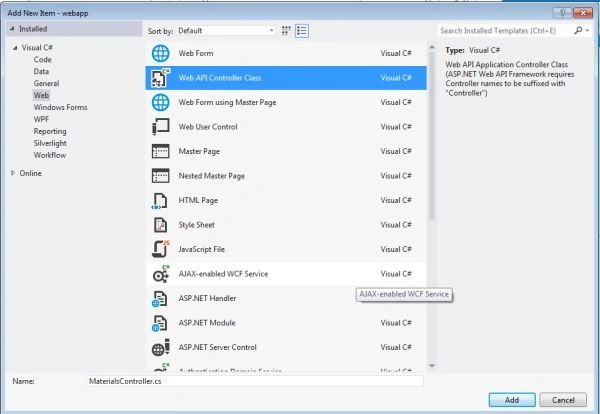The width and height of the screenshot is (600, 414).
Task: Select the Web API Controller Class label
Action: pos(220,78)
